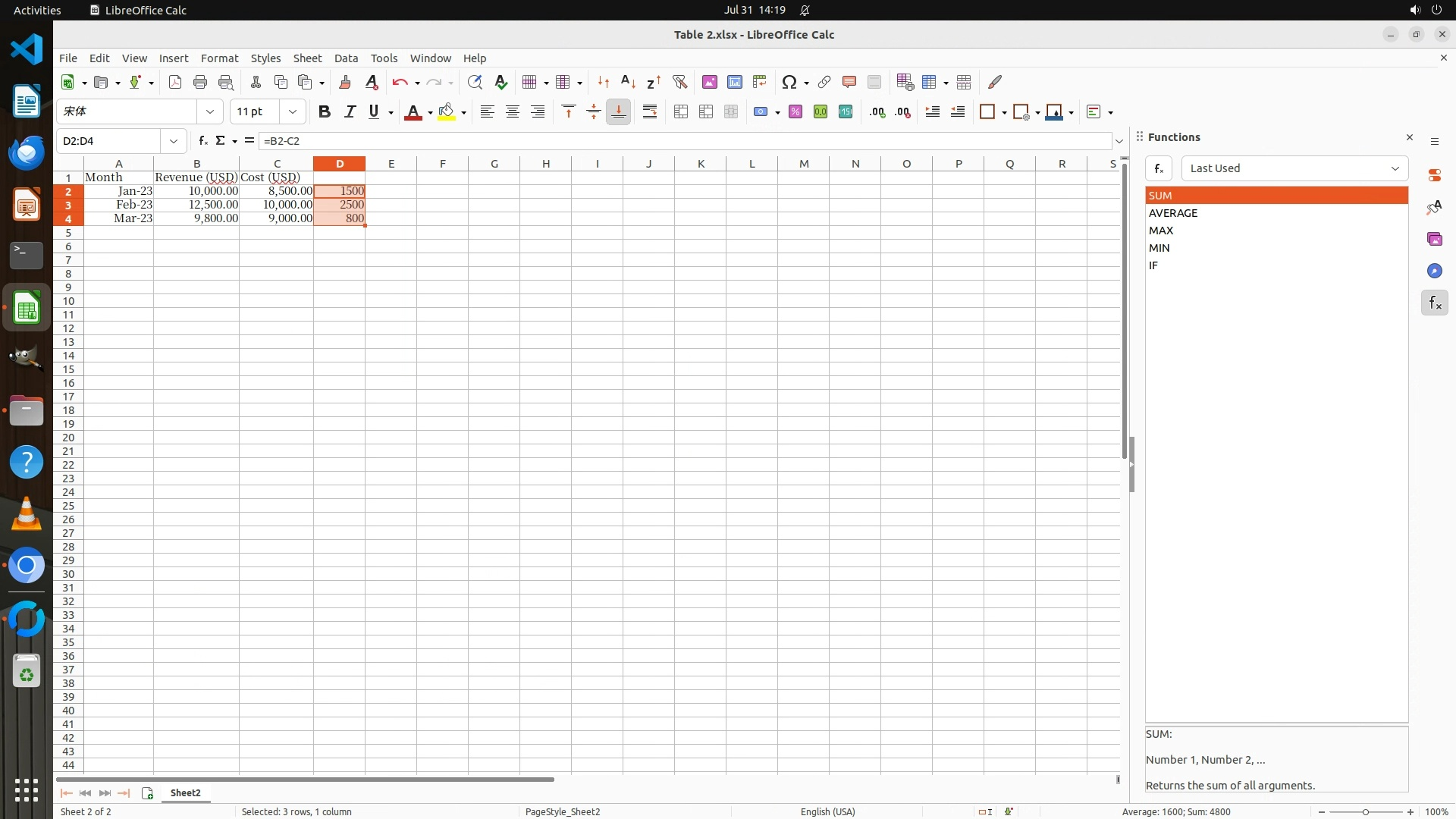Format selection as percent
Screen dimensions: 1456x819
tap(795, 112)
